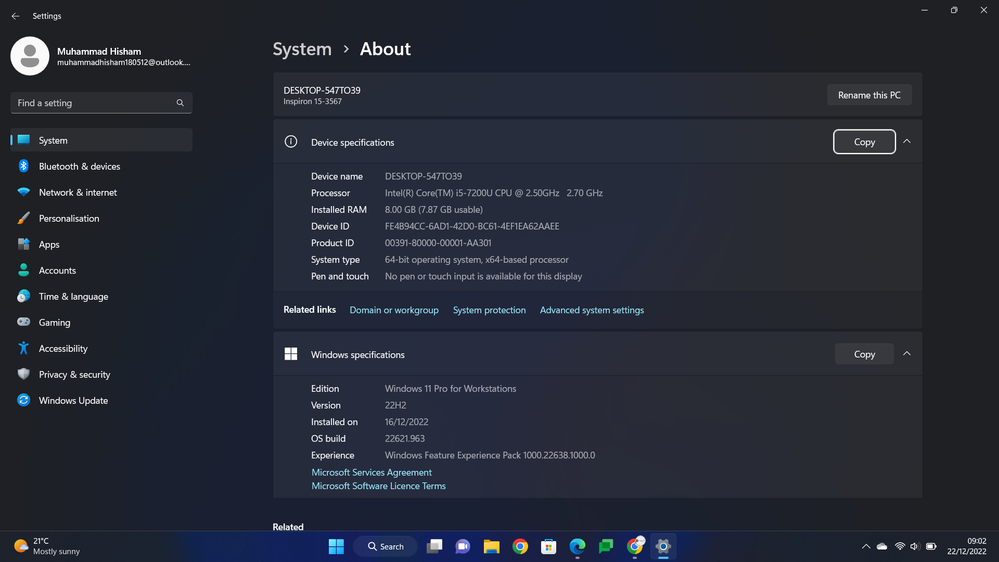Copy the Device specifications

(864, 142)
